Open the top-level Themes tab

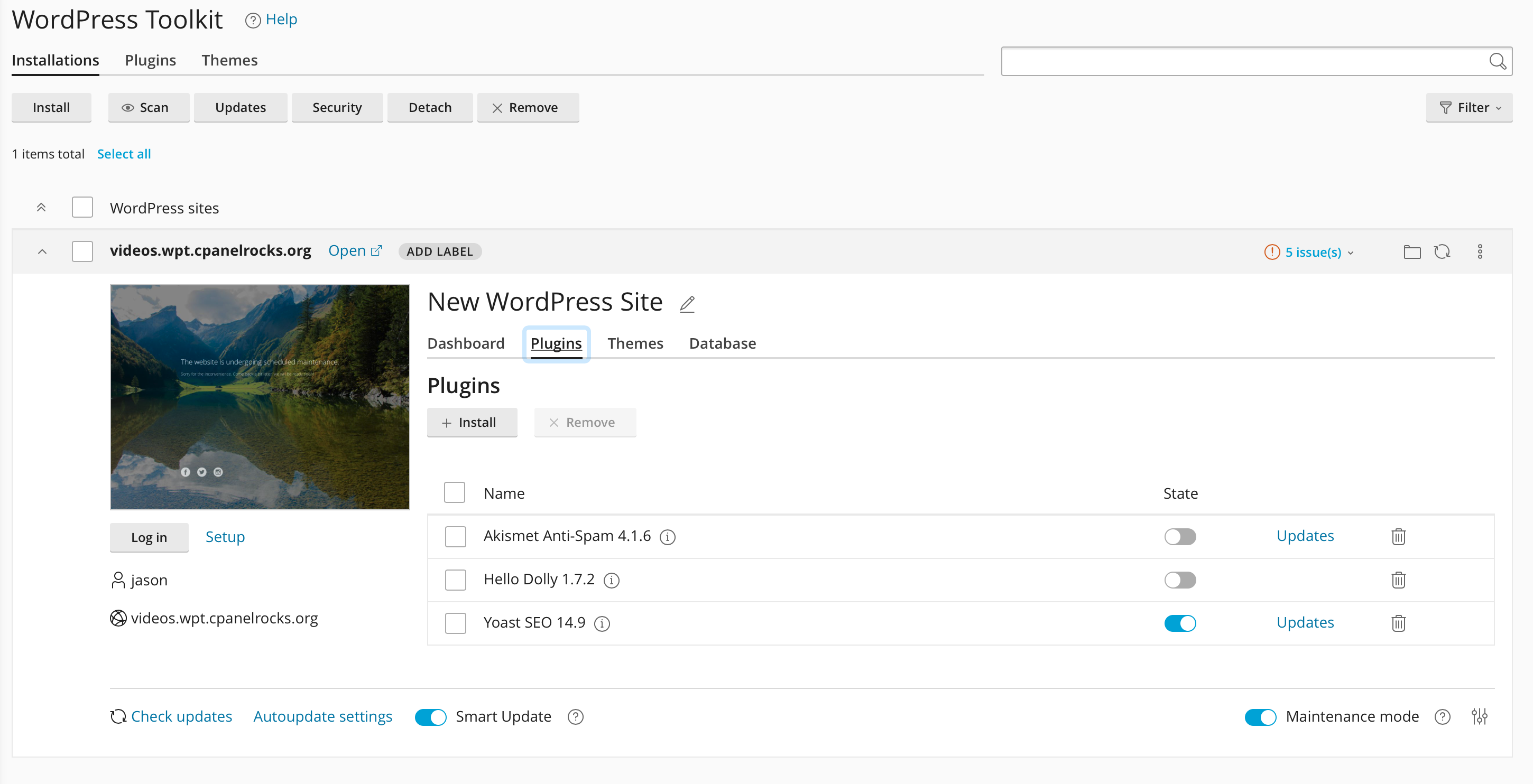pos(229,60)
